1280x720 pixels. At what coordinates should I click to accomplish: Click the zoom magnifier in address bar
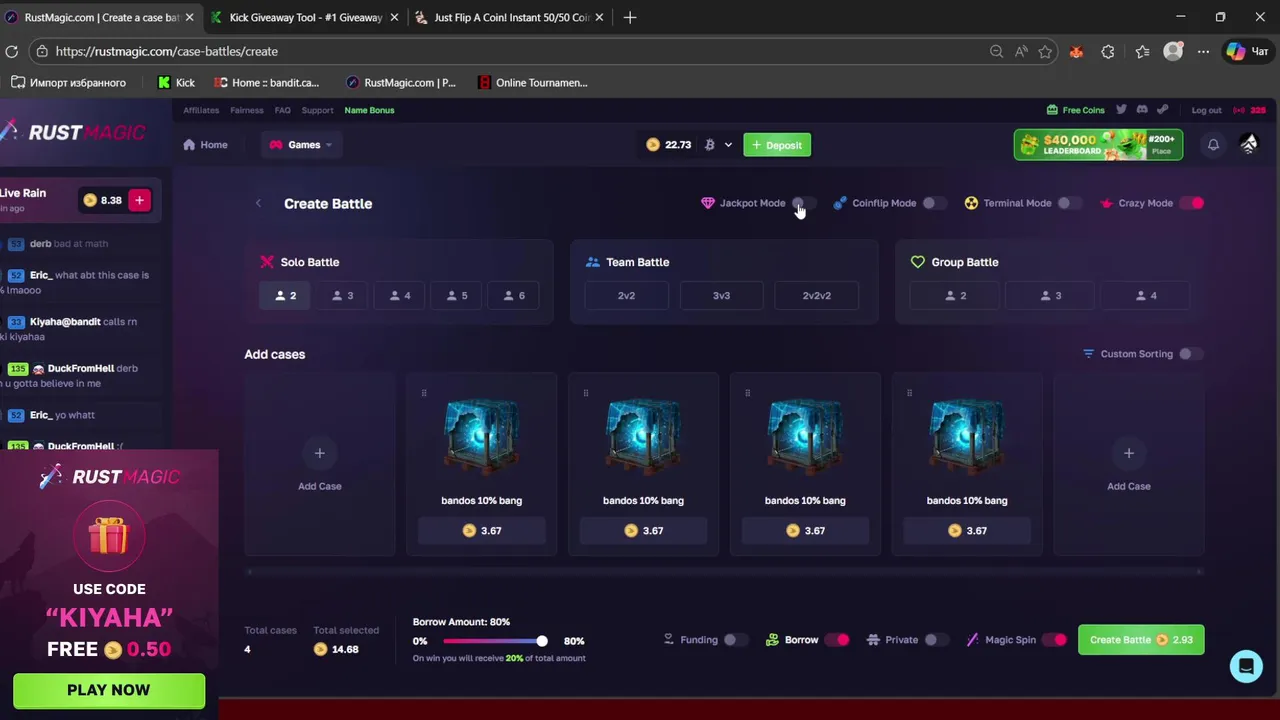tap(996, 51)
